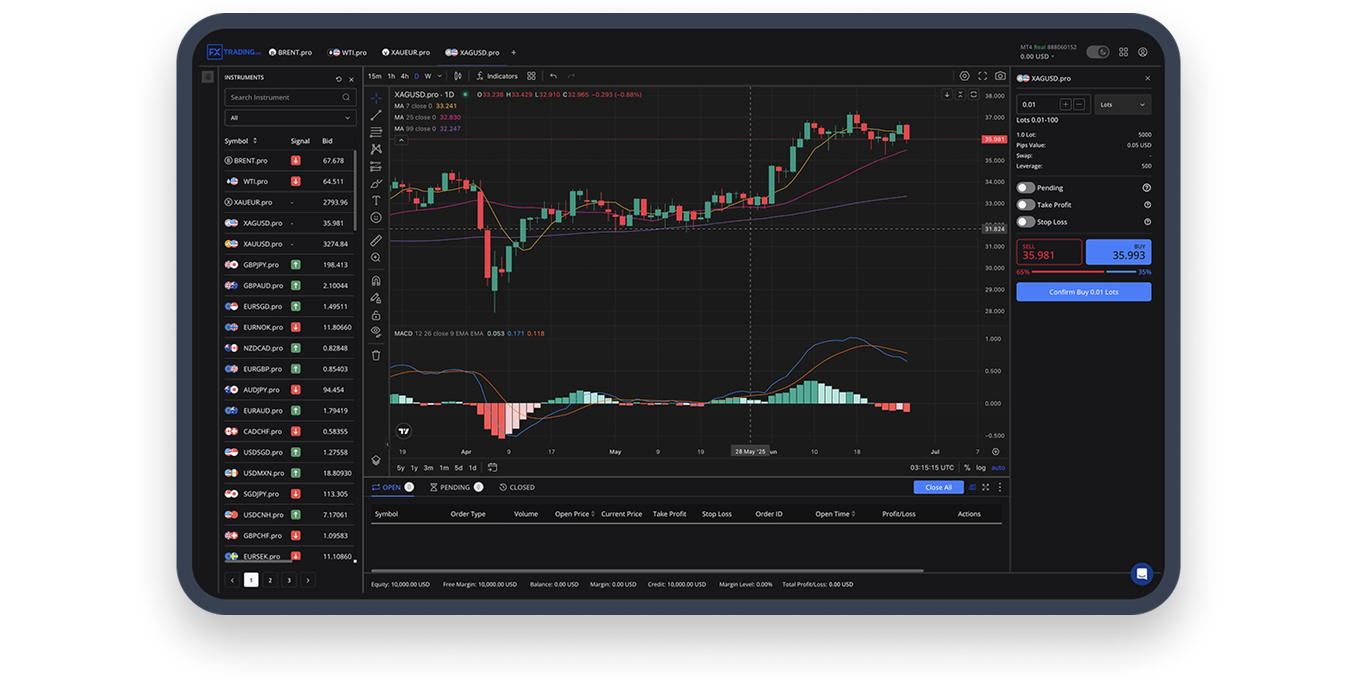Click the Search Instrument field
Image resolution: width=1357 pixels, height=678 pixels.
(290, 97)
